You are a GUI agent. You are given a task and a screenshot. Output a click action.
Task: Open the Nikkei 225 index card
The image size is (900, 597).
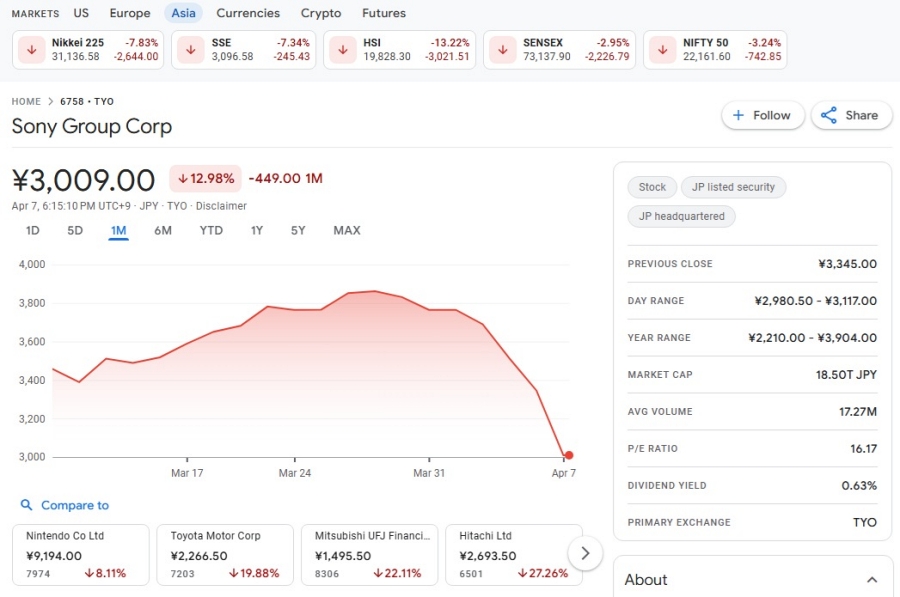(x=88, y=50)
